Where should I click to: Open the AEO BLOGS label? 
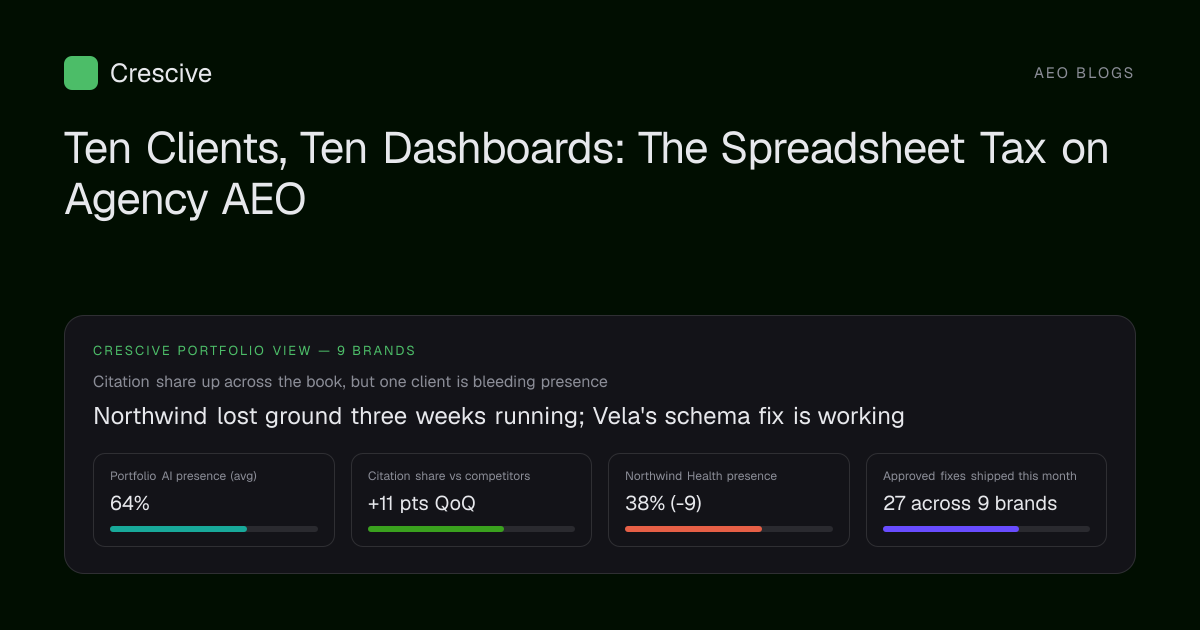1084,73
